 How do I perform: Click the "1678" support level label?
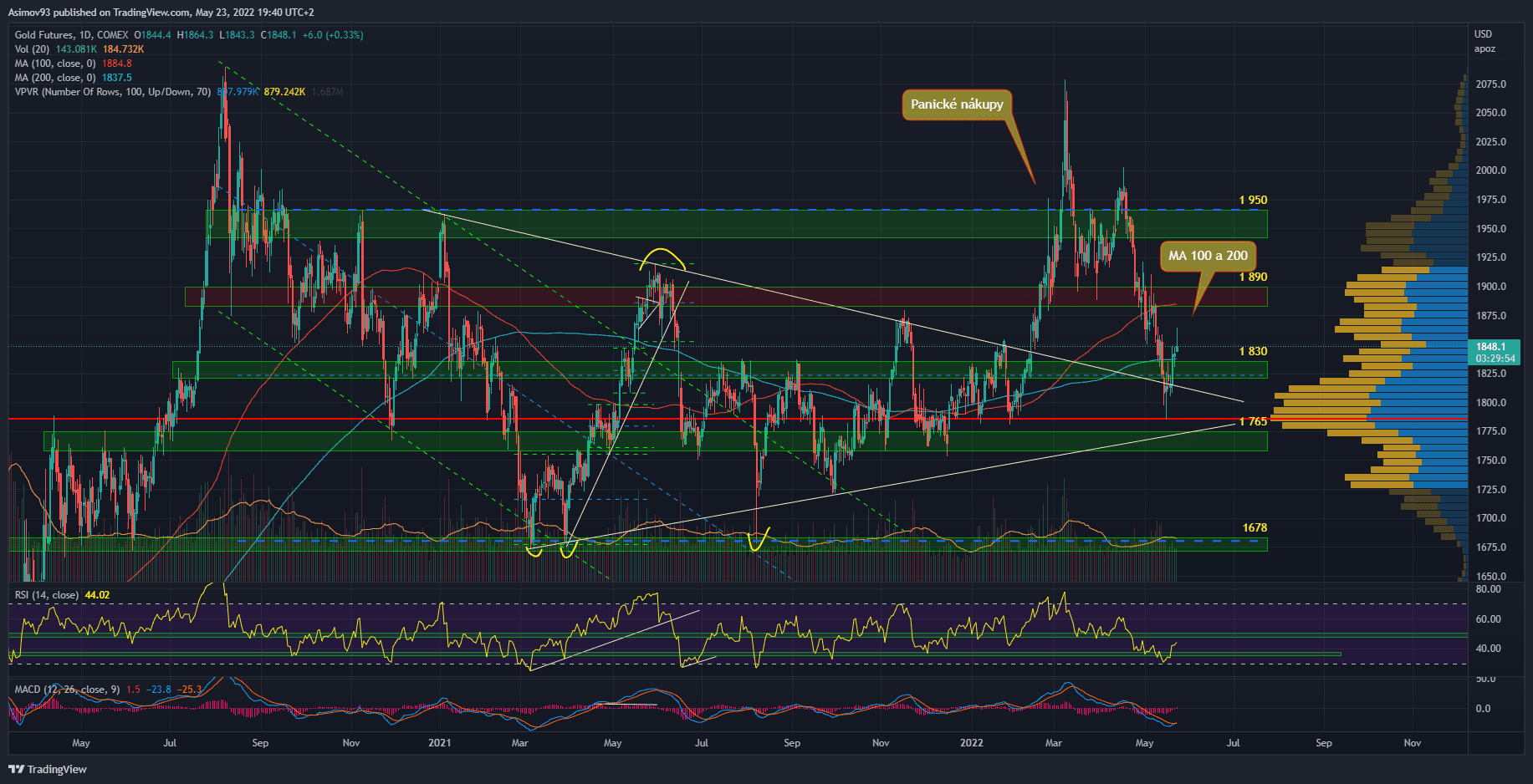coord(1255,528)
